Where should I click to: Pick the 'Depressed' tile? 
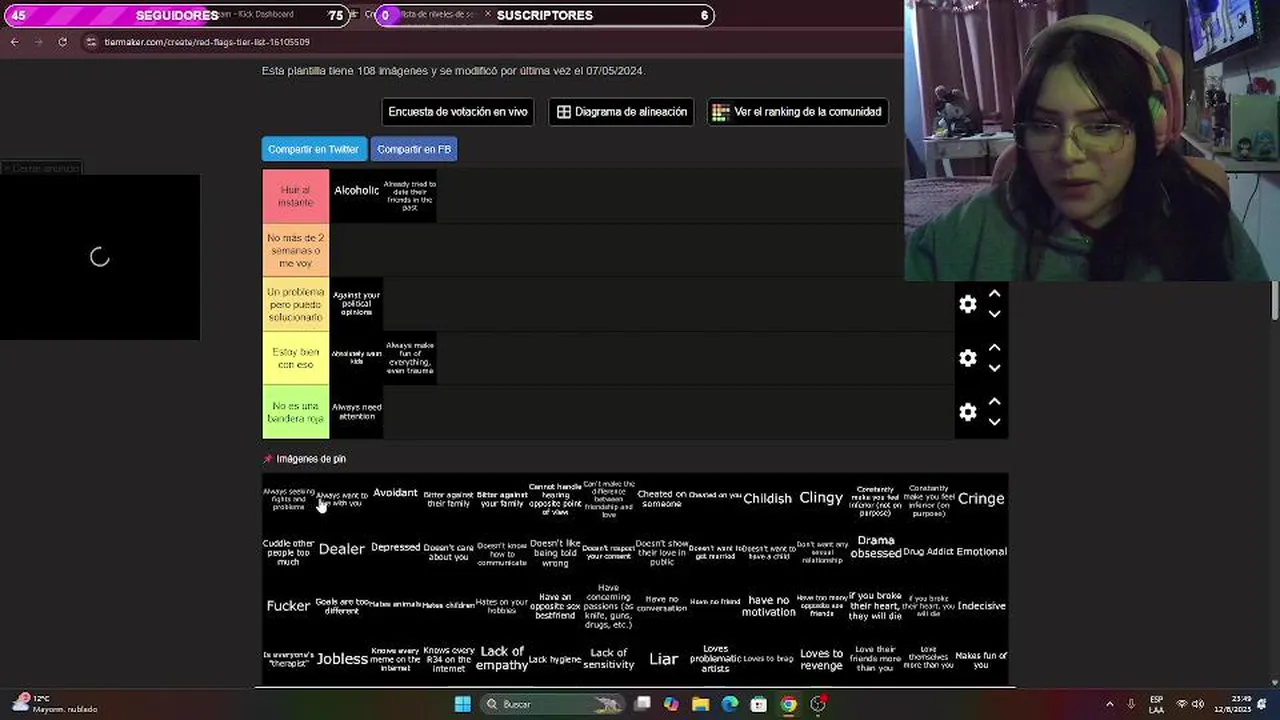point(395,551)
